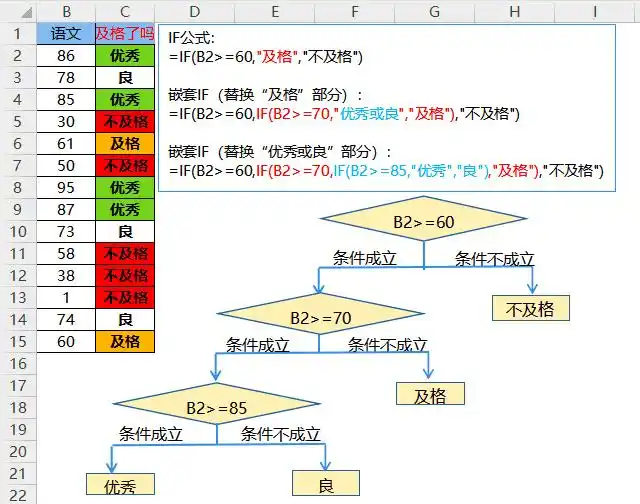Select cell containing score 85
This screenshot has height=504, width=640.
click(x=66, y=100)
